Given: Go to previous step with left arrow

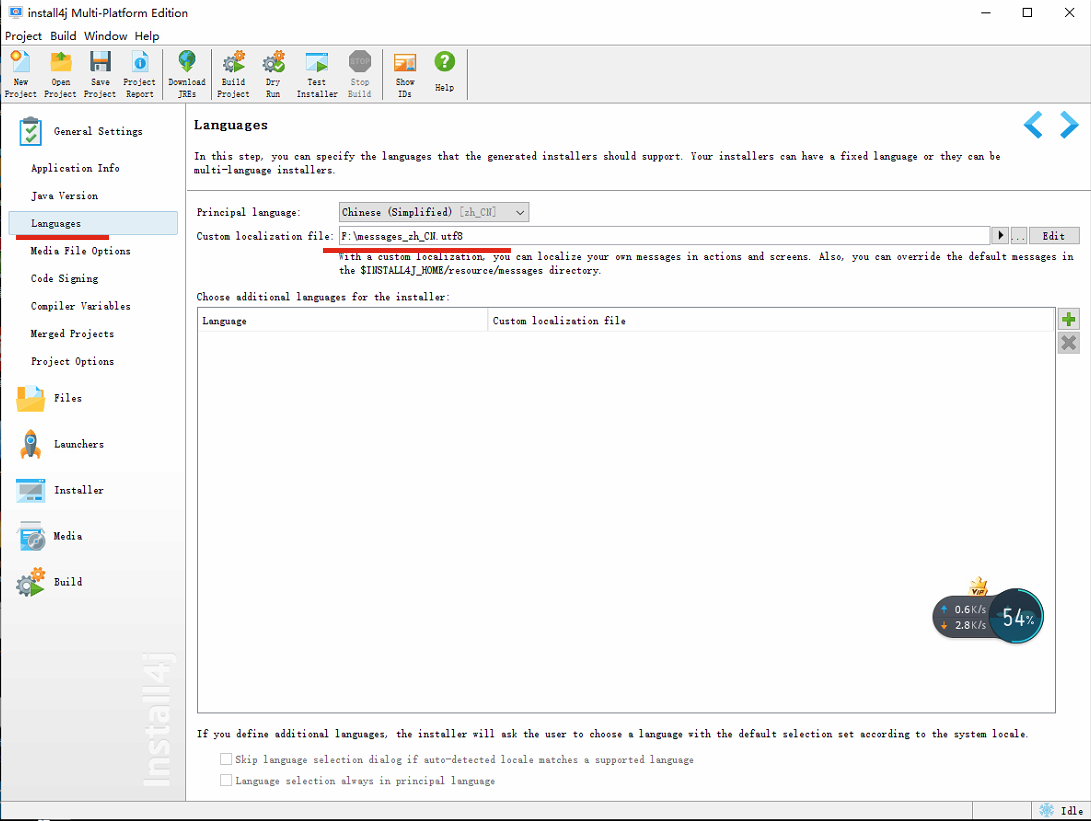Looking at the screenshot, I should [x=1033, y=125].
